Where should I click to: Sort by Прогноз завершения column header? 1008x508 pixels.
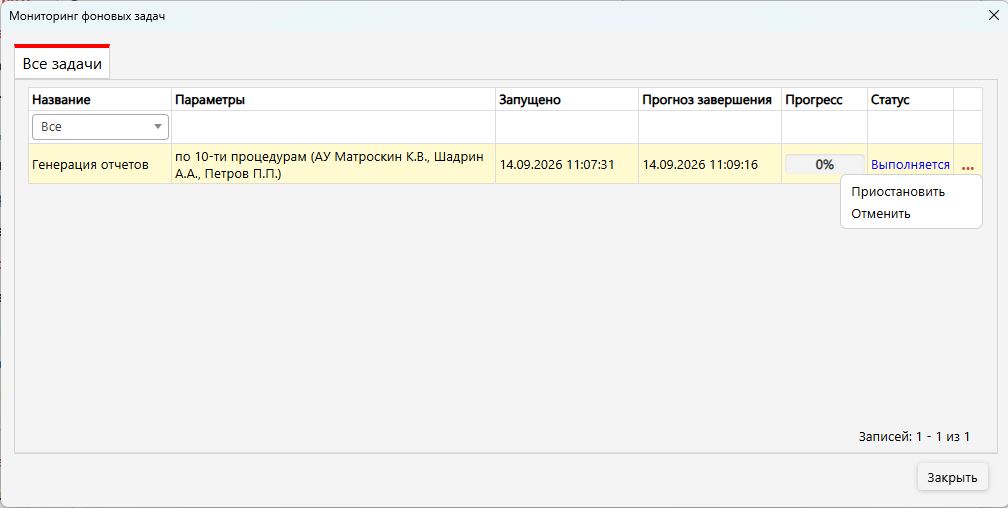710,100
